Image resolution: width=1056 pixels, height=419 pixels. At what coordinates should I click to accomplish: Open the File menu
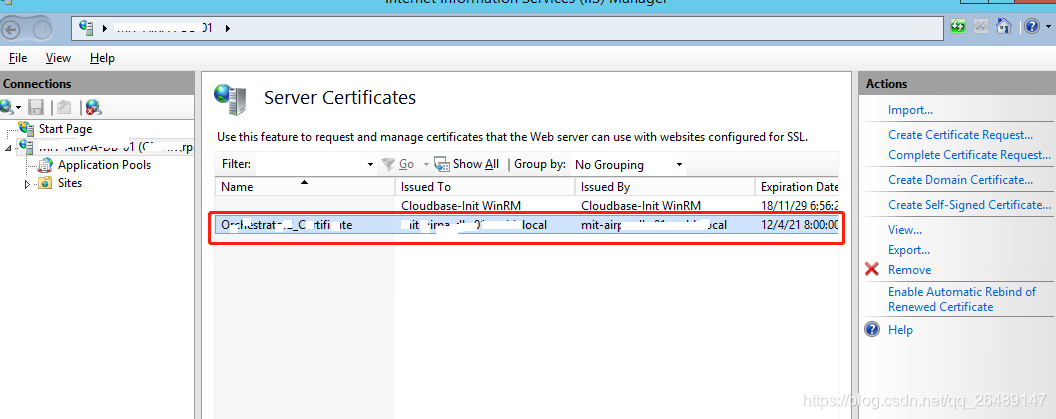18,58
